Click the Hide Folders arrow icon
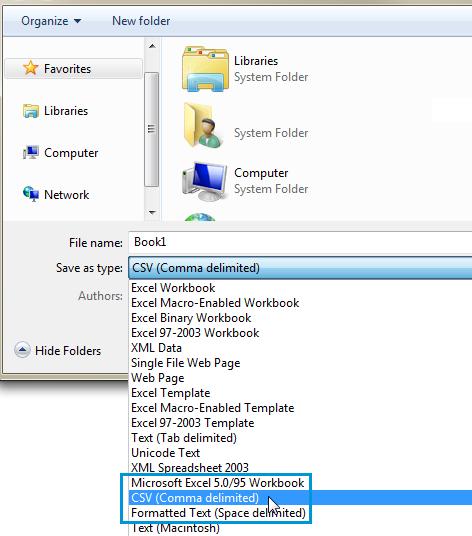This screenshot has width=472, height=536. coord(22,350)
